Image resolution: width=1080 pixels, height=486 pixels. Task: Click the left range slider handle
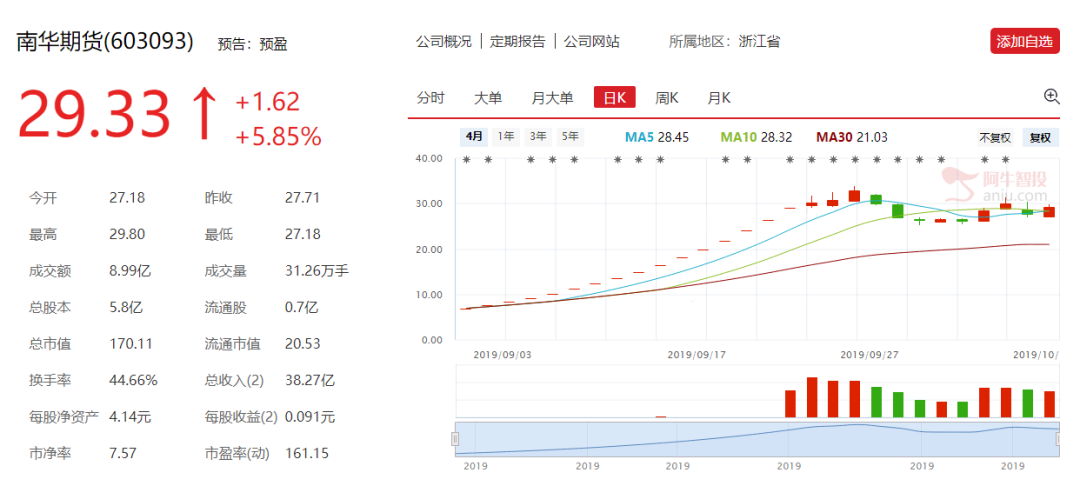[x=455, y=439]
